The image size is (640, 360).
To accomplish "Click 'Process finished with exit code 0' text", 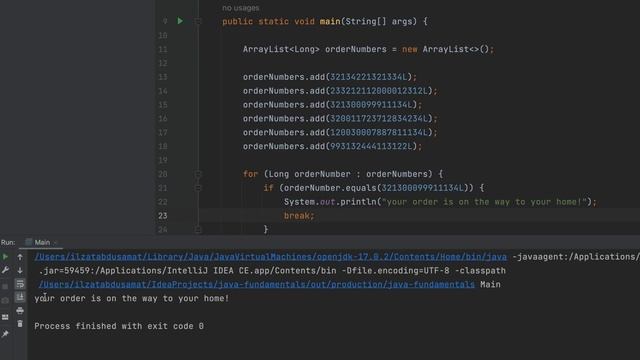I will click(x=119, y=326).
